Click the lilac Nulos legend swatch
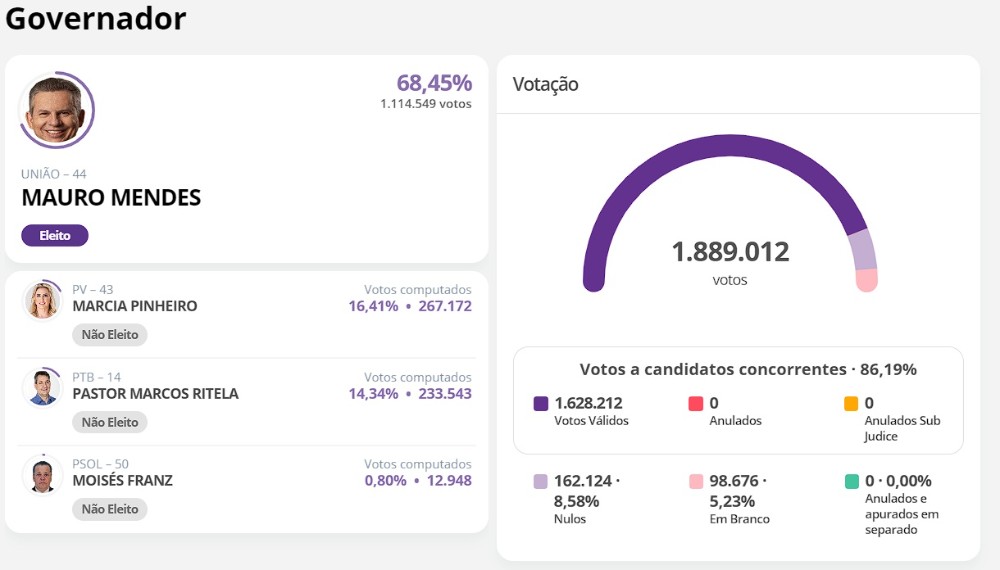This screenshot has height=570, width=1000. 541,482
